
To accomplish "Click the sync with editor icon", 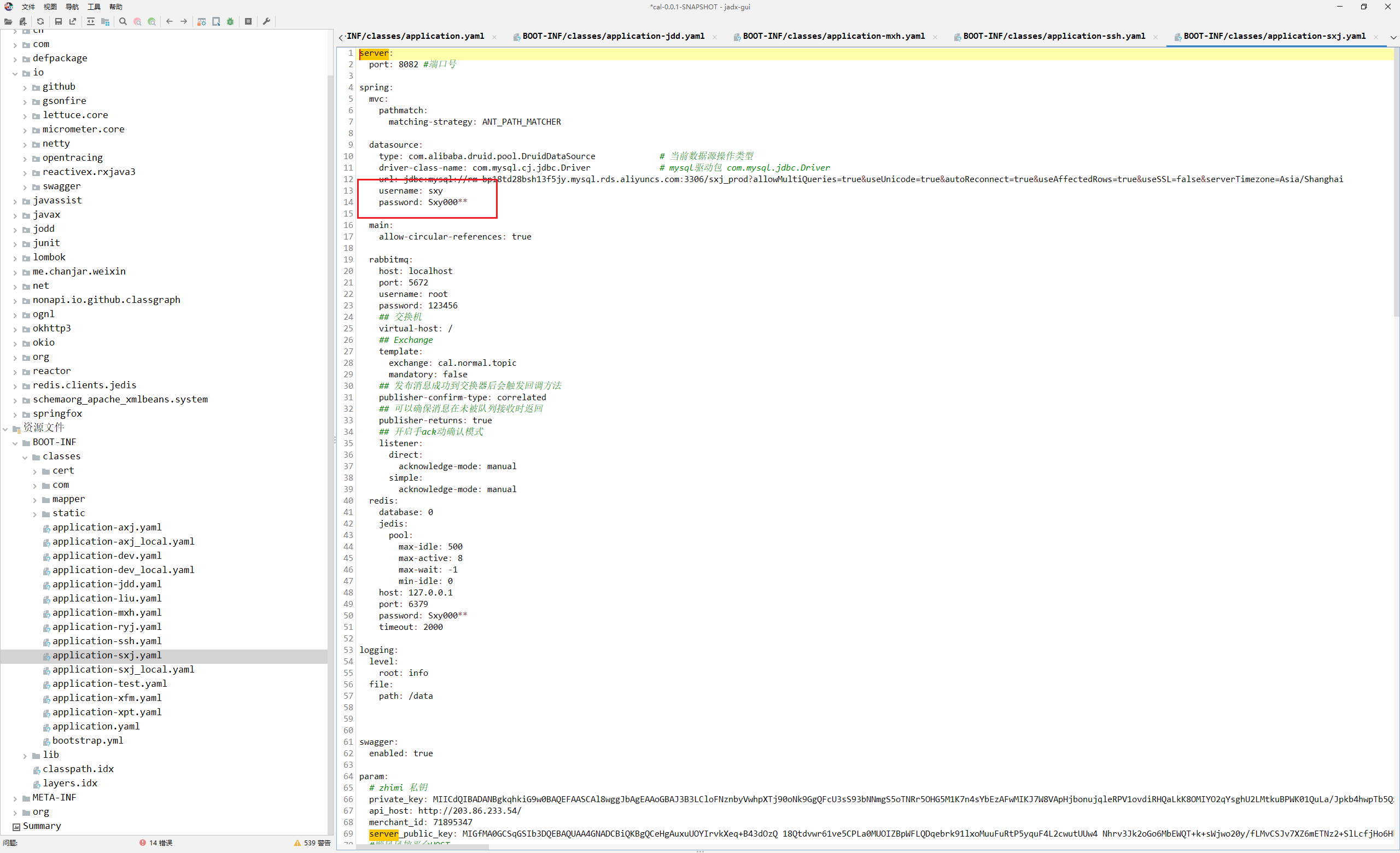I will [91, 21].
